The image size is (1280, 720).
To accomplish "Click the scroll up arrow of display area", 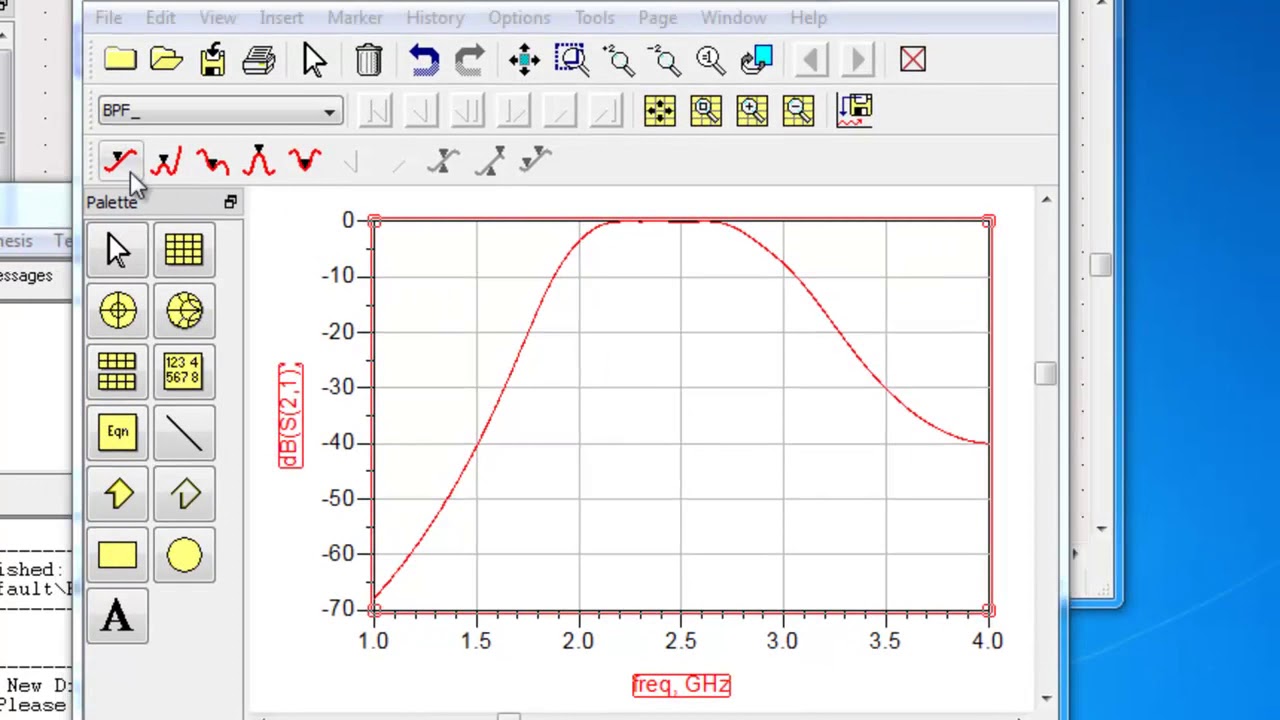I will tap(1046, 200).
